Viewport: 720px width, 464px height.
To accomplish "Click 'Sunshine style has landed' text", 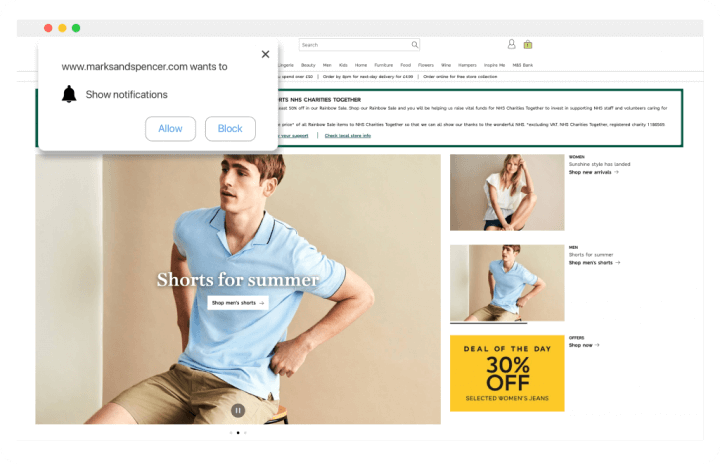I will click(x=599, y=164).
